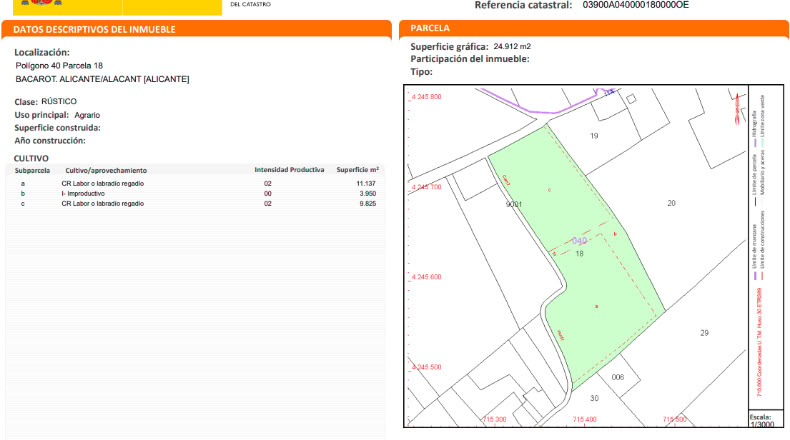The height and width of the screenshot is (440, 790).
Task: Click the north arrow compass on the map
Action: pyautogui.click(x=738, y=109)
